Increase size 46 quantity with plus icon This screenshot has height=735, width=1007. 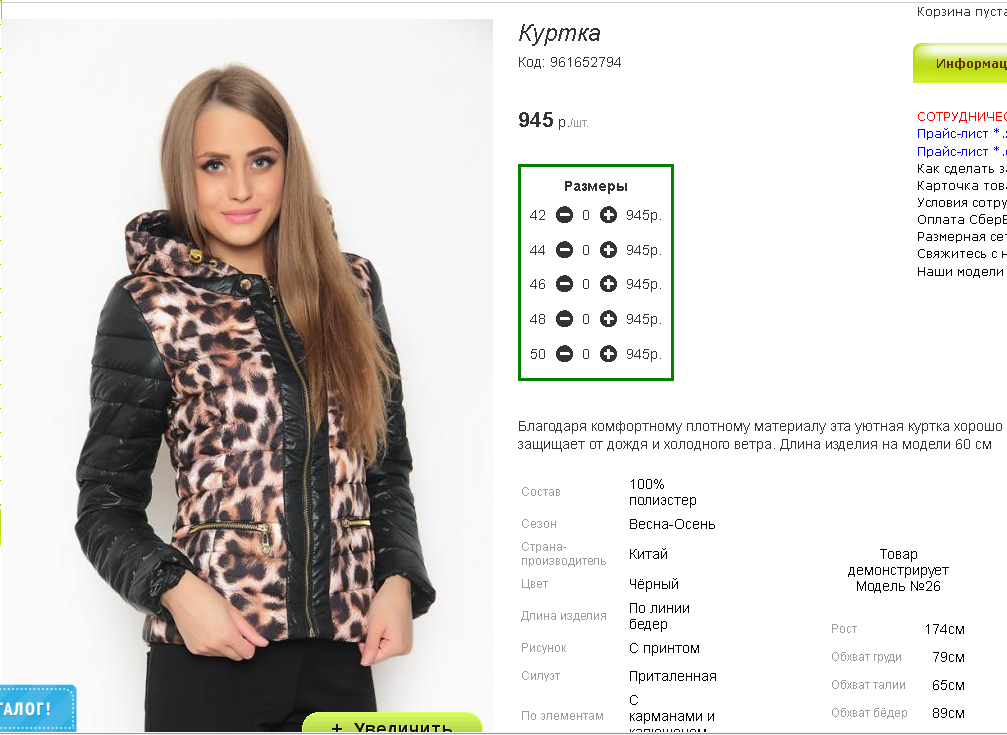pyautogui.click(x=608, y=284)
